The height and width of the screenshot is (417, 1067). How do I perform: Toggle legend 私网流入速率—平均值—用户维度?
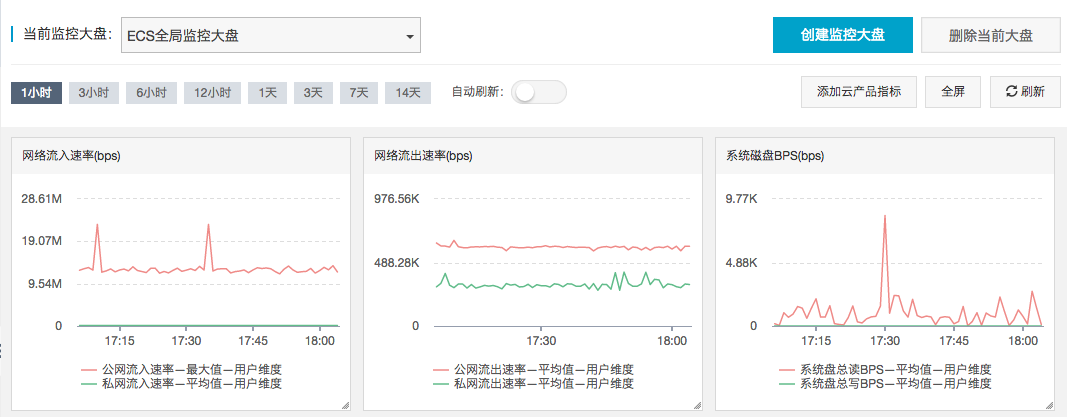point(181,384)
